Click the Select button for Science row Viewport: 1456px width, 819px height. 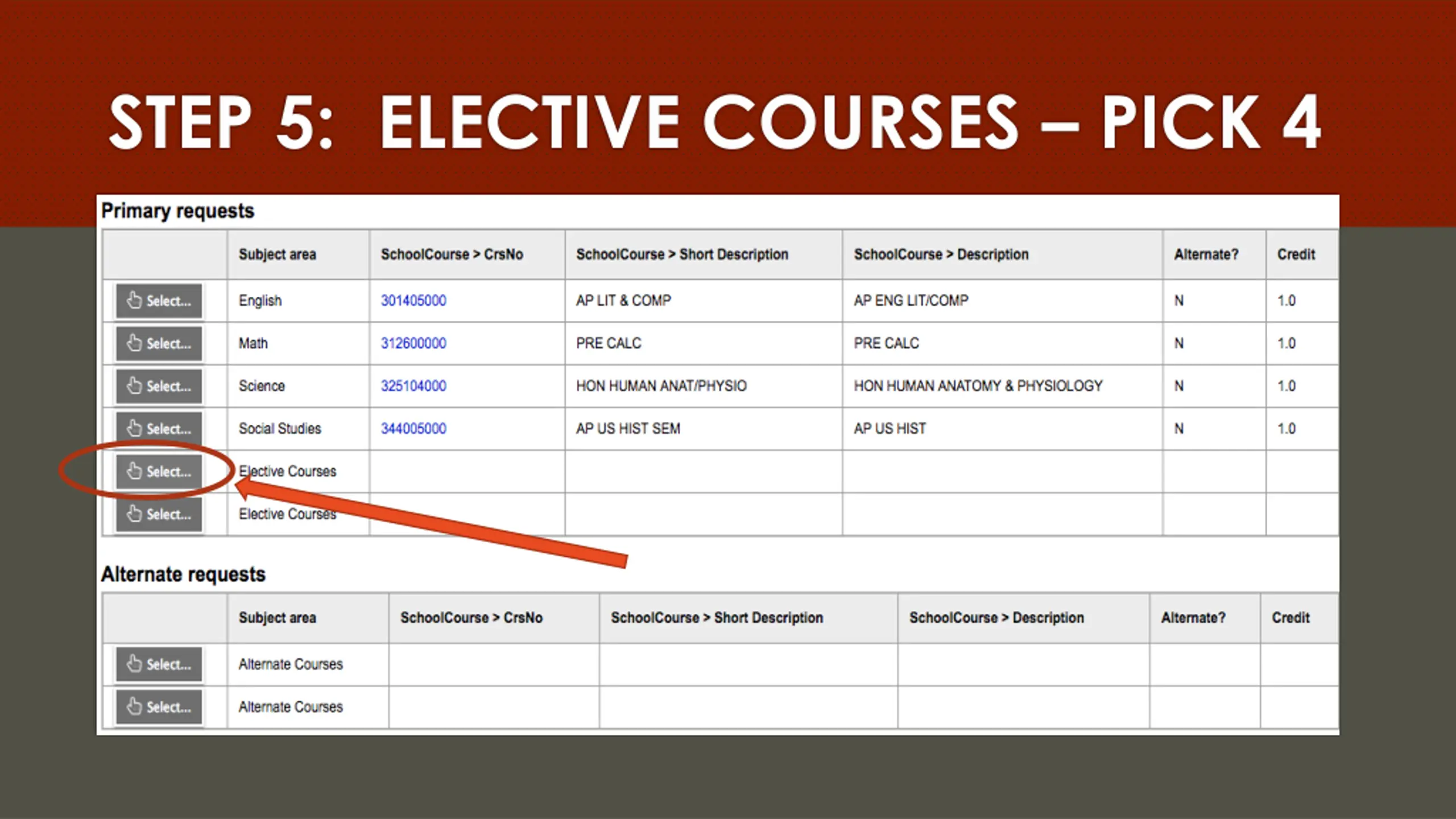point(159,386)
